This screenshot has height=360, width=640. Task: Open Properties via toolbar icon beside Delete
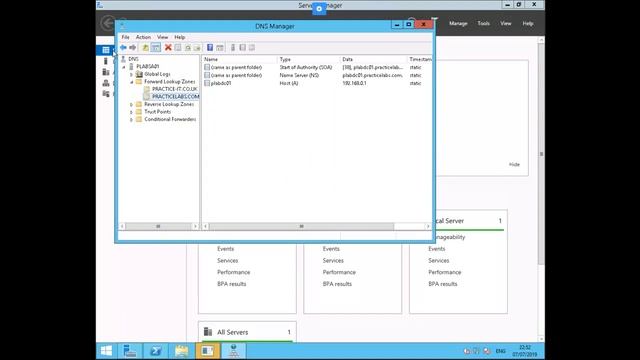coord(178,48)
